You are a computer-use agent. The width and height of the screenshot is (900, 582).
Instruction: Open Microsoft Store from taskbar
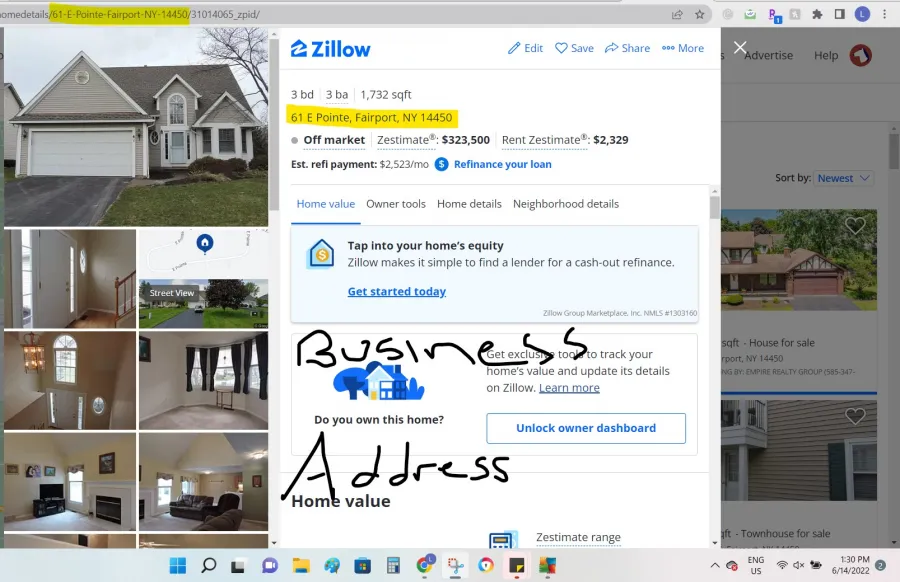[362, 566]
